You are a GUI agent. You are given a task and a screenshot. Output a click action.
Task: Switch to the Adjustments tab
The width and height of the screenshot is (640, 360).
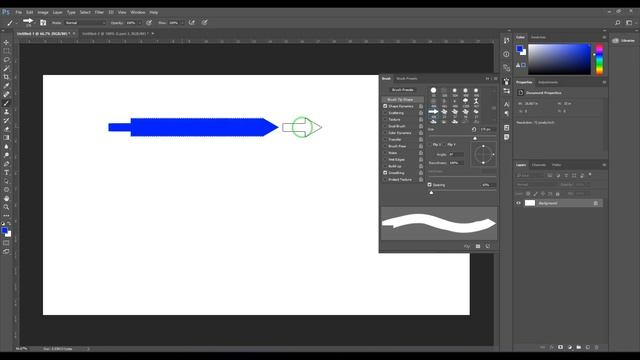(x=548, y=82)
